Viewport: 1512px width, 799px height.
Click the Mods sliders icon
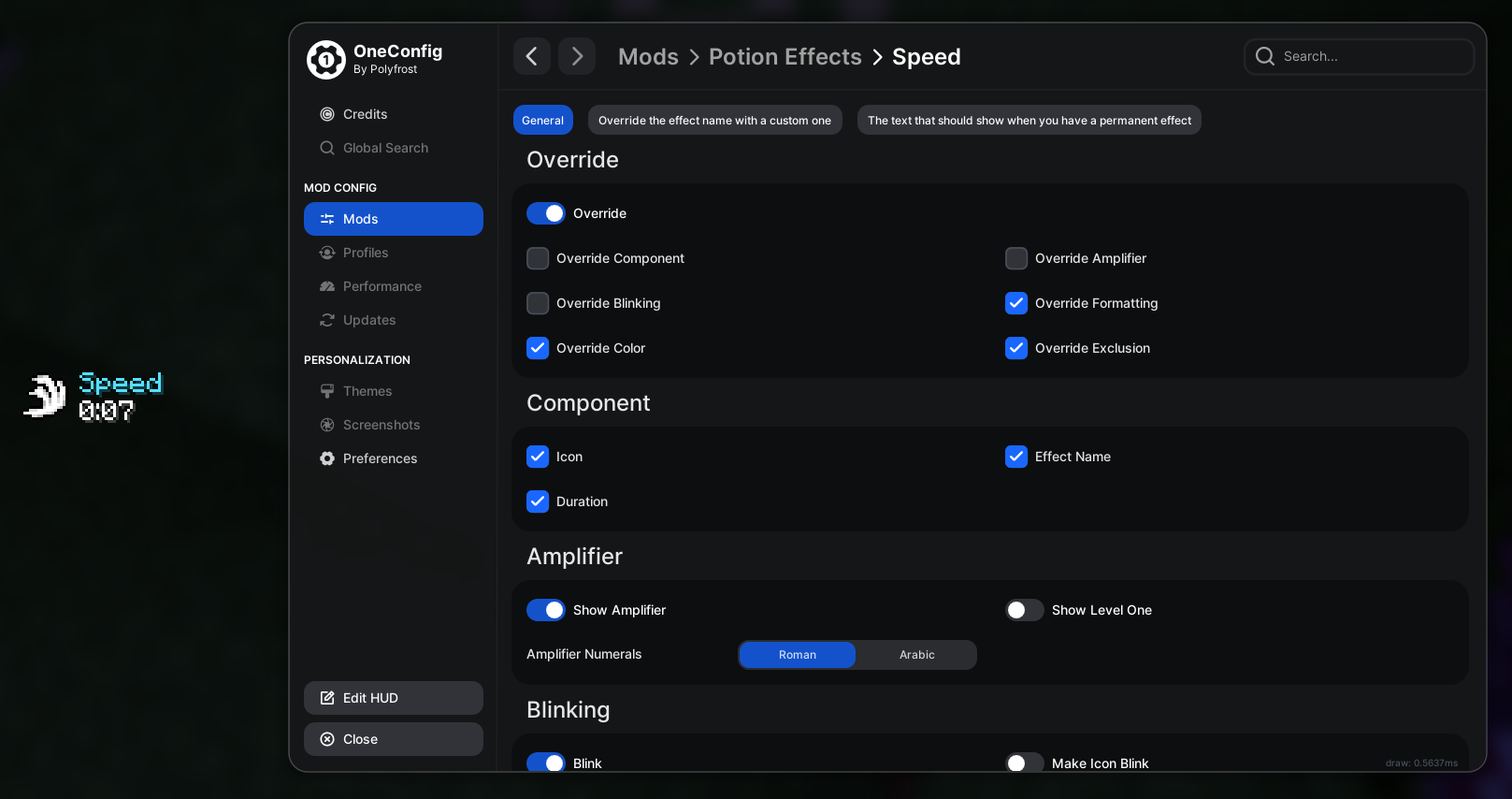[x=327, y=219]
